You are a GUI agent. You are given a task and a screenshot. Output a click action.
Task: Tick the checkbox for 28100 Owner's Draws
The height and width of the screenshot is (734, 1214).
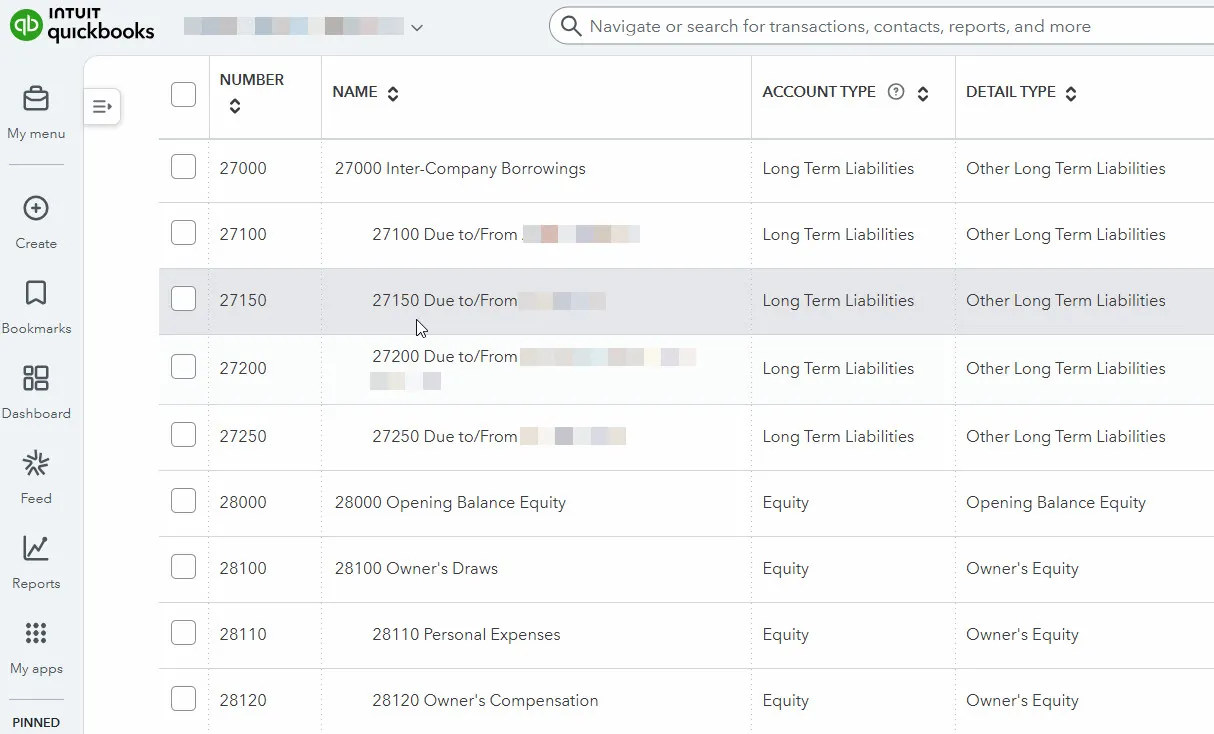[183, 567]
